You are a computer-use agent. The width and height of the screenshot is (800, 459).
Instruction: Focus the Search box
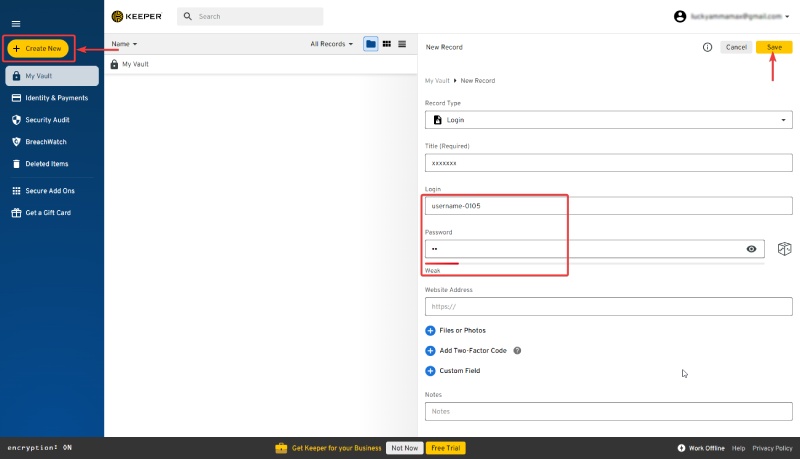coord(250,16)
